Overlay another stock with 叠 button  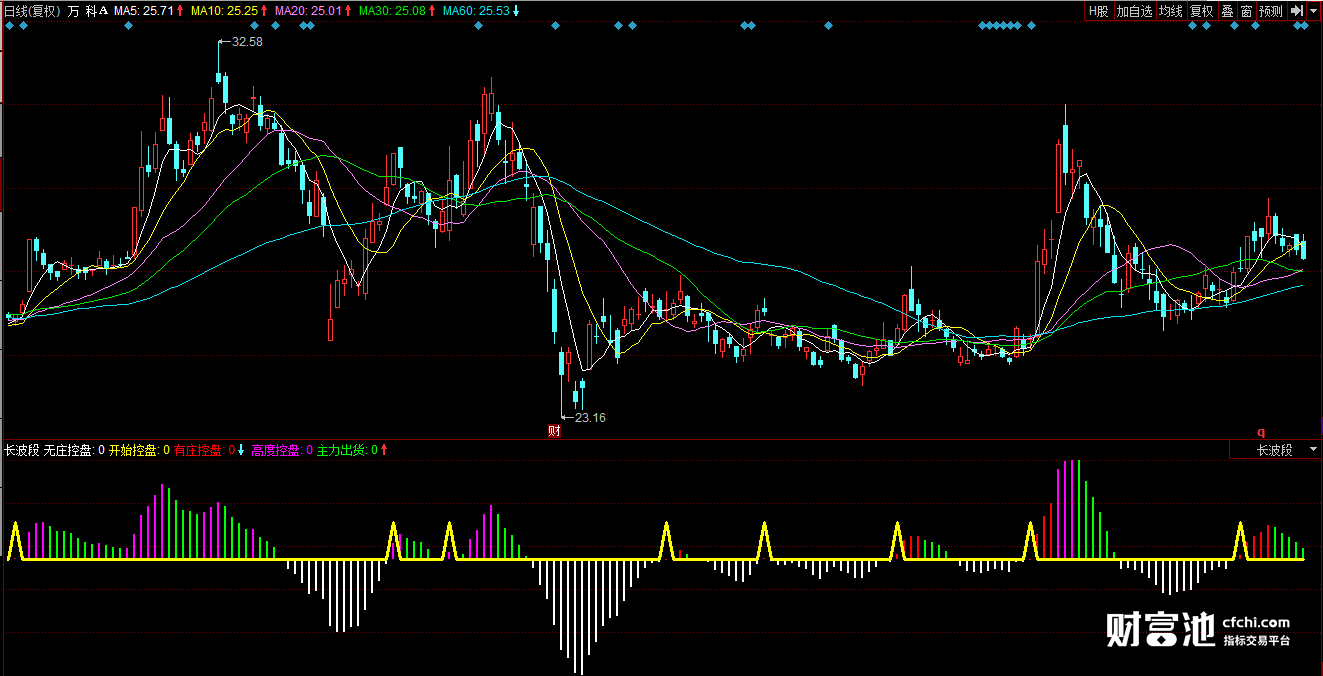[1227, 11]
